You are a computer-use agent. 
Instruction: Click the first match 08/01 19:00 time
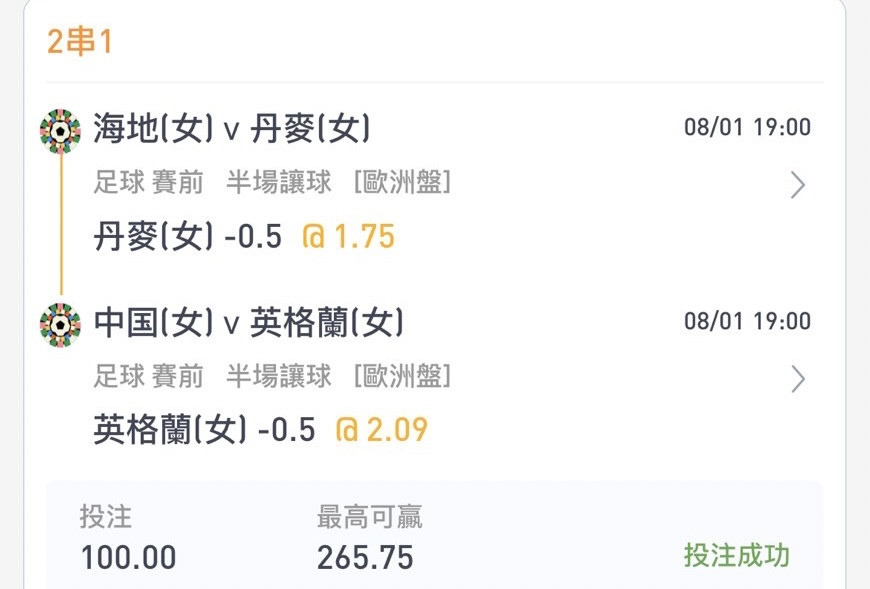pos(747,127)
